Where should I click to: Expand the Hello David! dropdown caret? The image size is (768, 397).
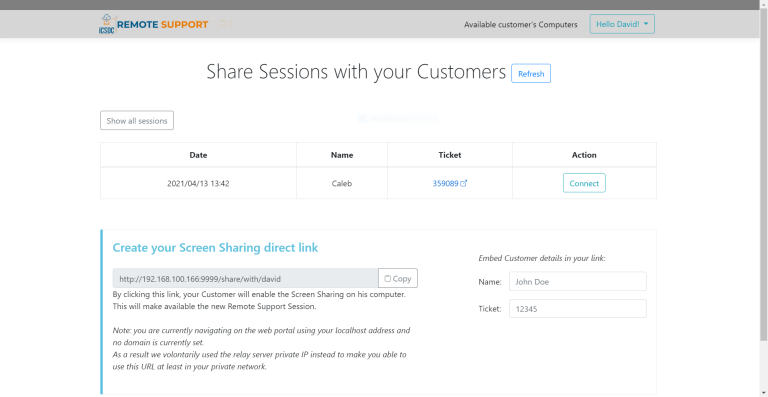pyautogui.click(x=646, y=24)
